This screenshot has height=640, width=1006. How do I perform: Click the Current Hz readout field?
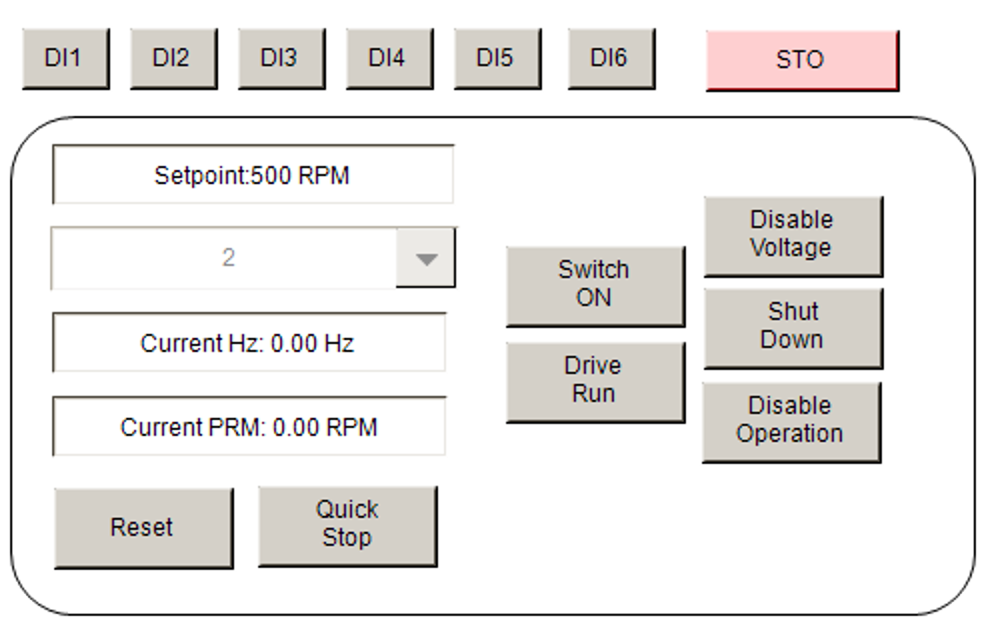[x=249, y=342]
